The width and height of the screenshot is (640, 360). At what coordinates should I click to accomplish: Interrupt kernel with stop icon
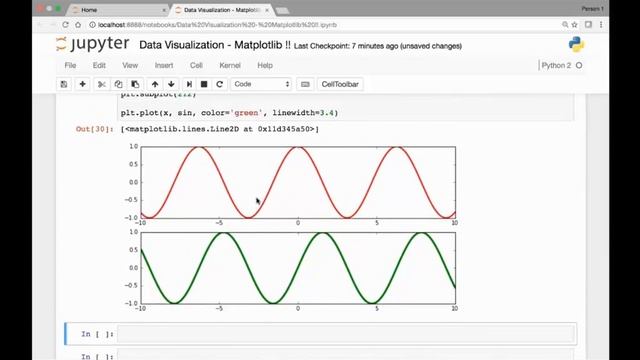point(204,84)
